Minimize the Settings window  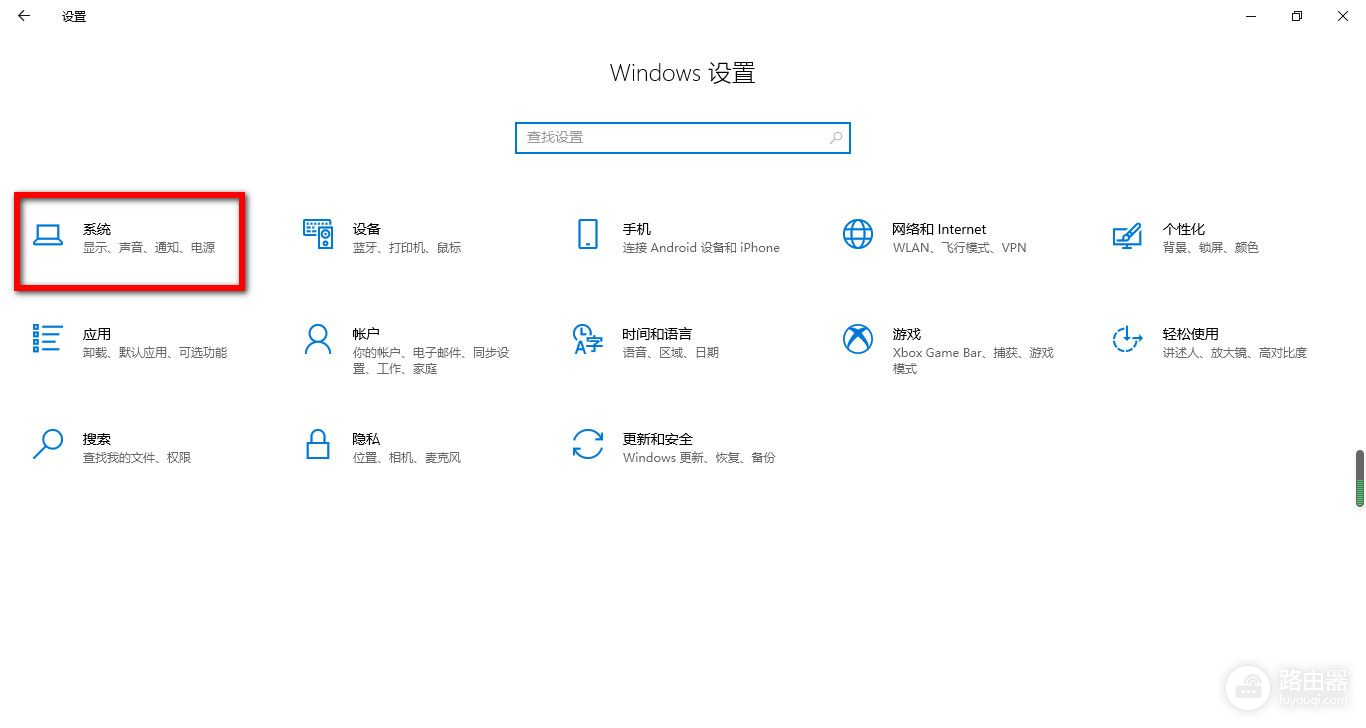(x=1251, y=16)
